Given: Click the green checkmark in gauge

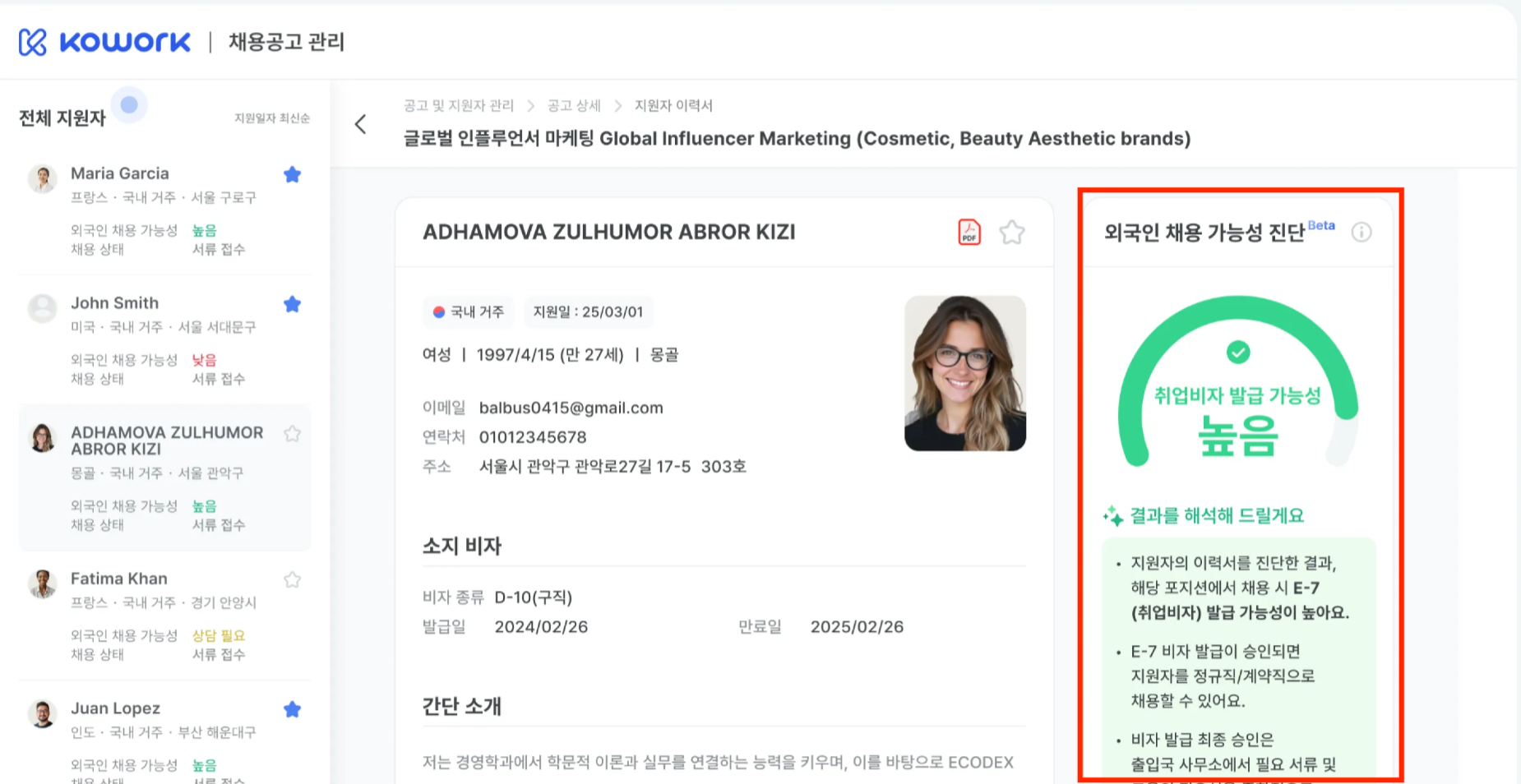Looking at the screenshot, I should pos(1238,353).
